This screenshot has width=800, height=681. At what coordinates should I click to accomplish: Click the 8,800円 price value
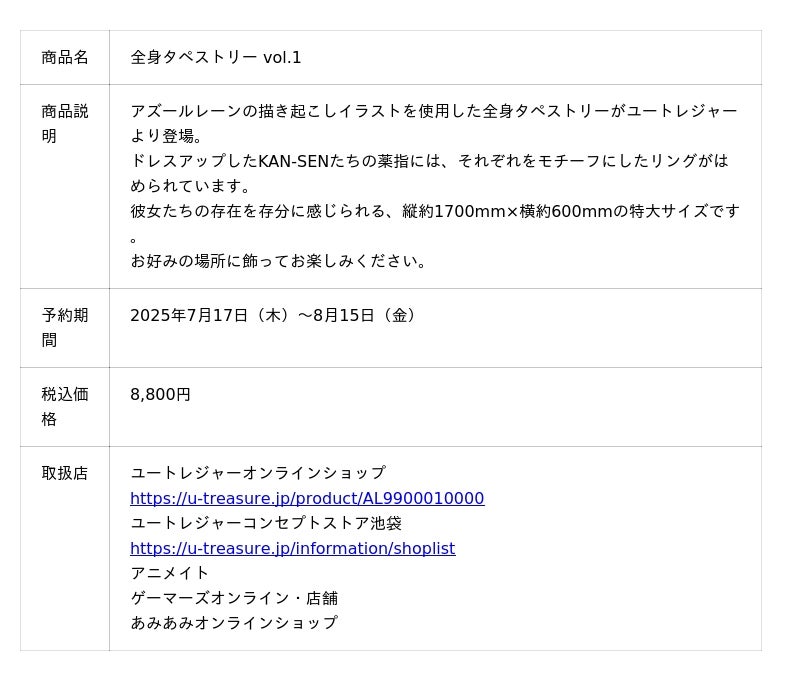160,395
